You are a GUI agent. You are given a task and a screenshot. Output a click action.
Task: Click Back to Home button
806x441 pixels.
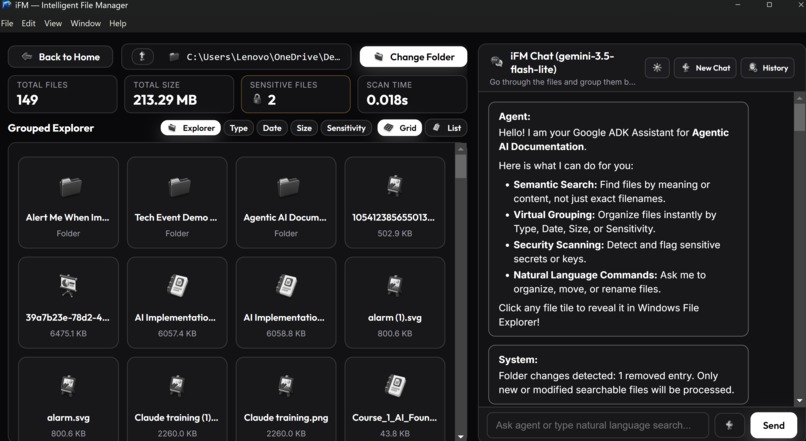click(x=60, y=57)
